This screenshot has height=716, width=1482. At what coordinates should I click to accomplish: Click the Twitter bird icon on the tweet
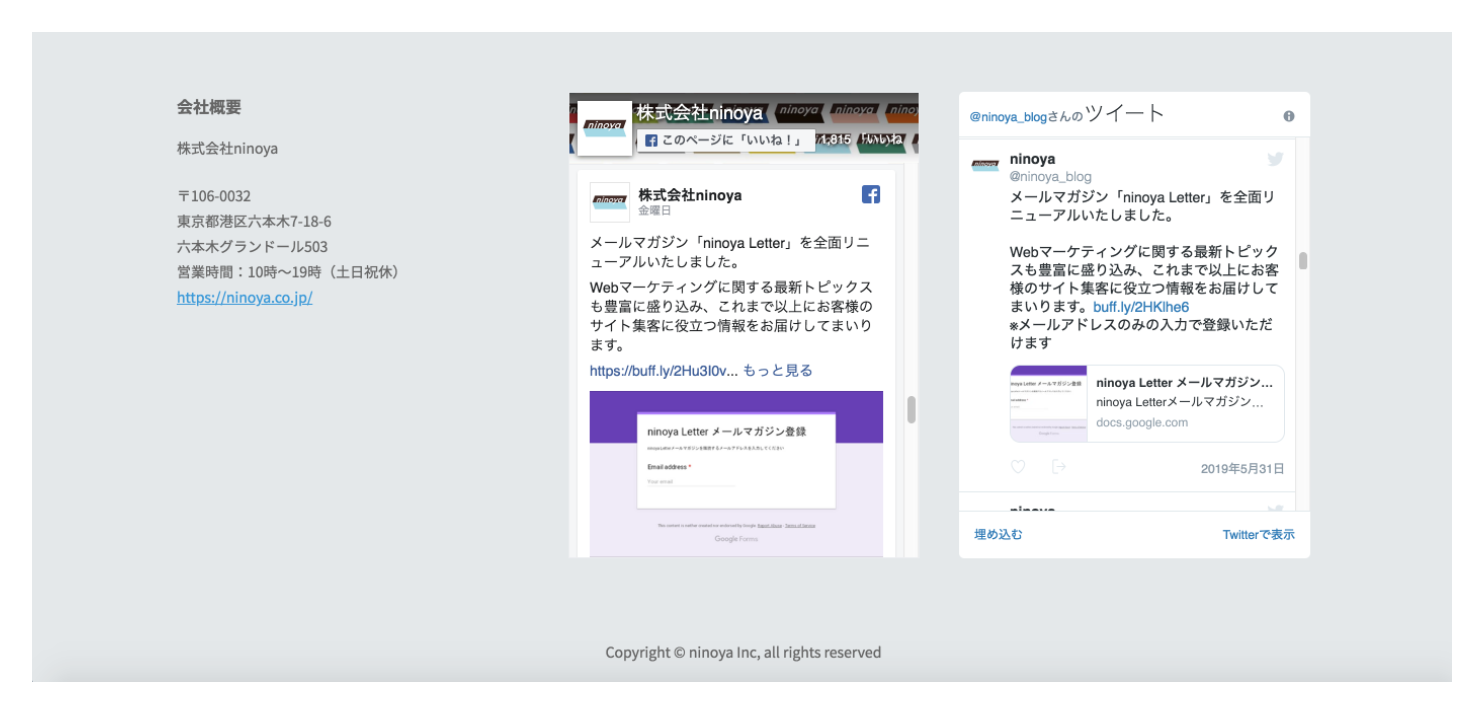1276,158
